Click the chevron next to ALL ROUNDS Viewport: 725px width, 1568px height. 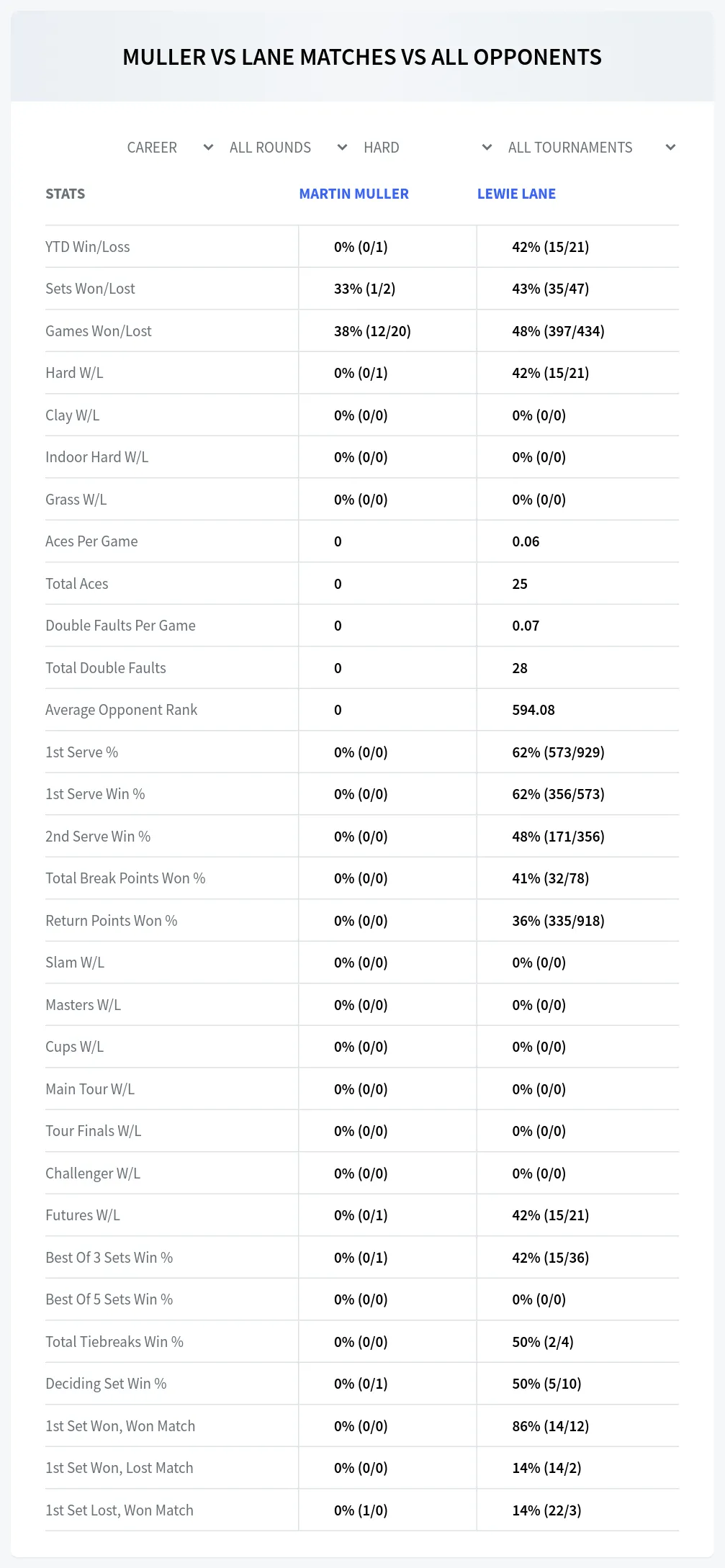[343, 148]
